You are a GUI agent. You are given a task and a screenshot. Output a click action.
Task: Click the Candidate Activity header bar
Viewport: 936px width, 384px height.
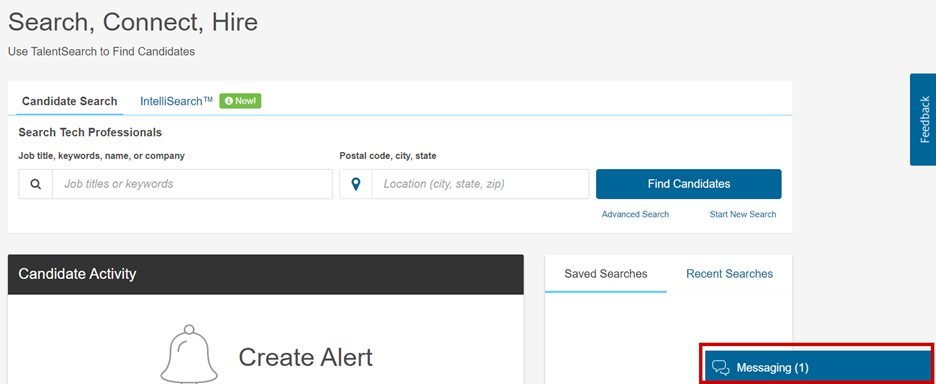(x=266, y=274)
